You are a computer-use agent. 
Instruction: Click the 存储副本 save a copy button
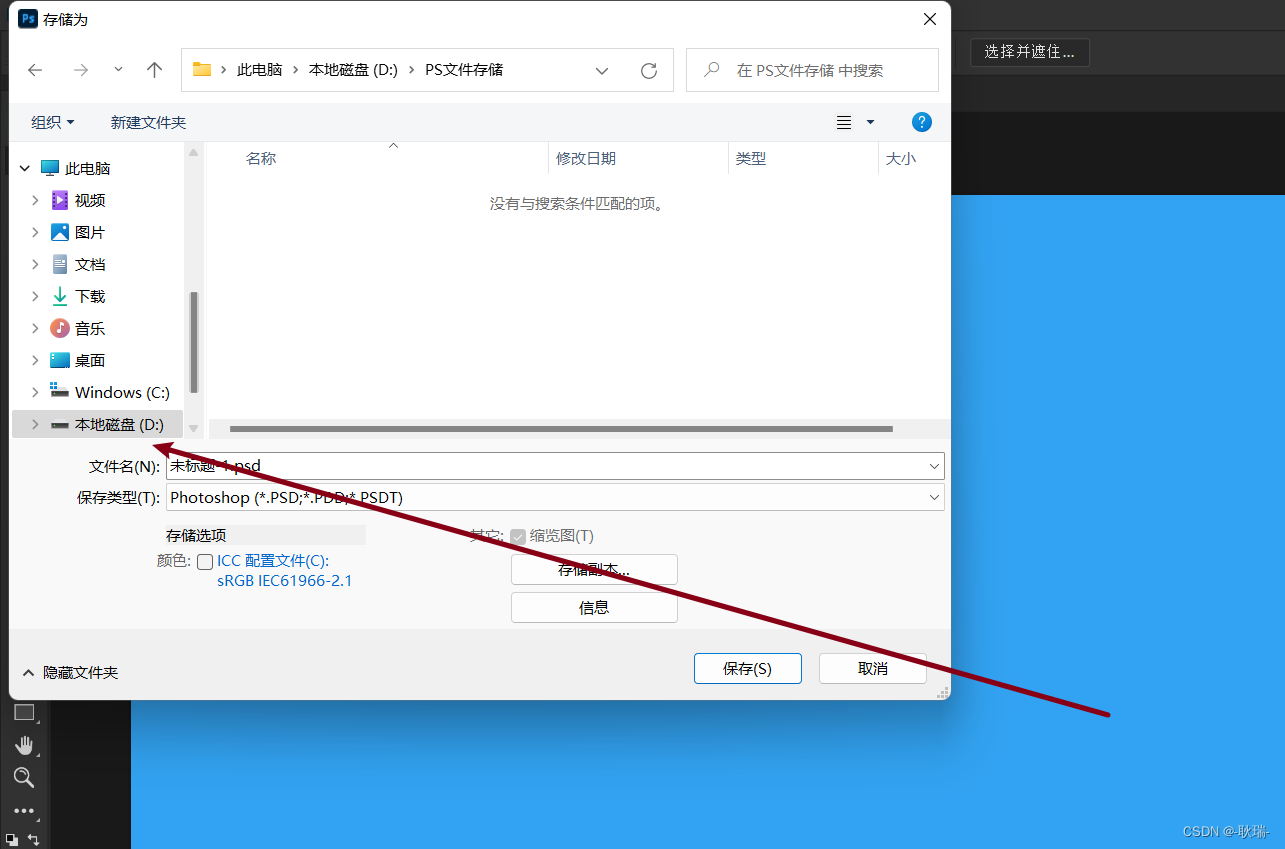point(594,569)
